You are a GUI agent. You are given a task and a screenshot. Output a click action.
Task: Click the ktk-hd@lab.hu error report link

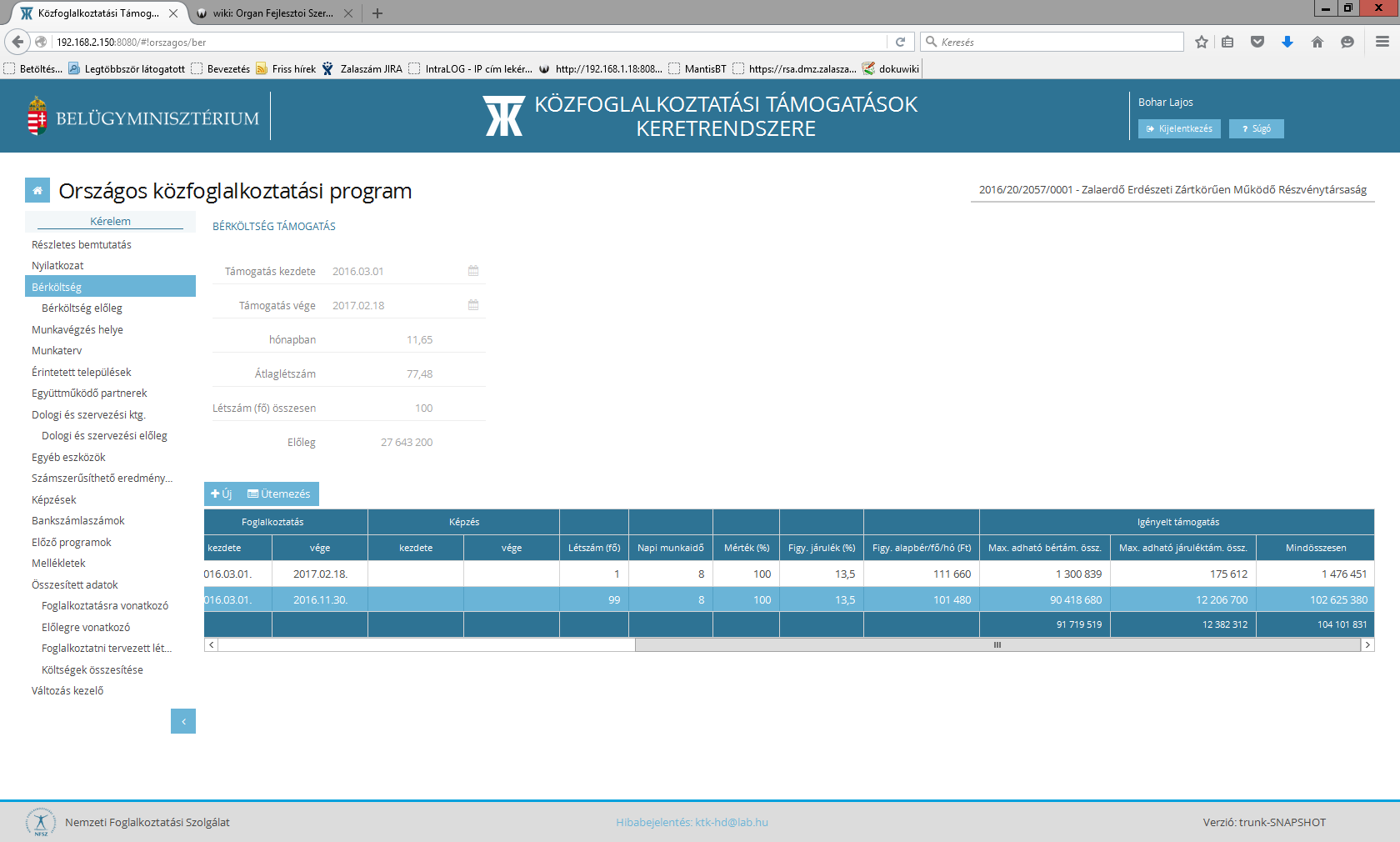732,822
